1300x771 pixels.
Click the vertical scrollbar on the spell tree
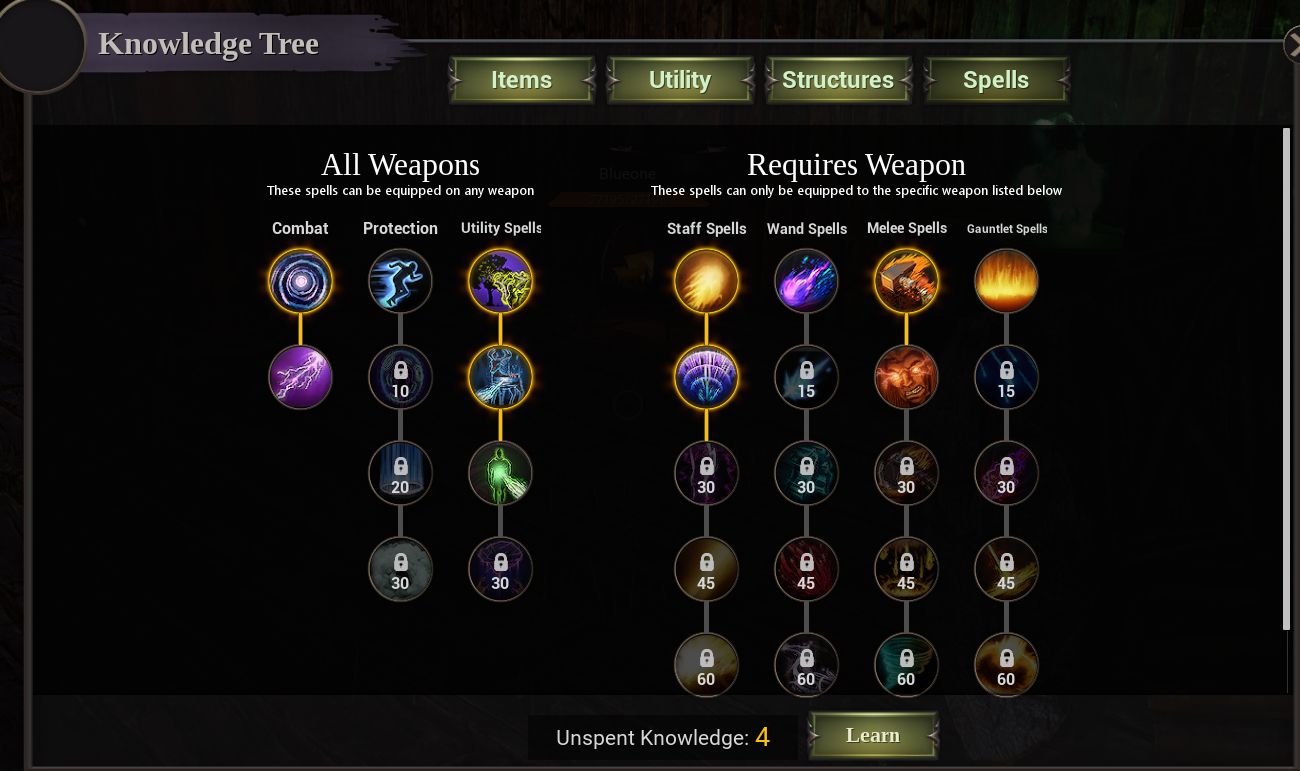(x=1286, y=379)
